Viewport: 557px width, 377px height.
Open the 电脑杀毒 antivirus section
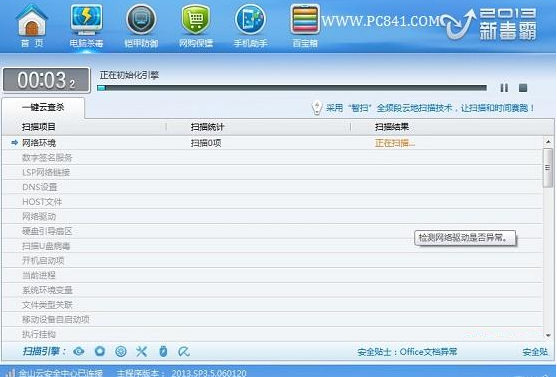(x=86, y=26)
